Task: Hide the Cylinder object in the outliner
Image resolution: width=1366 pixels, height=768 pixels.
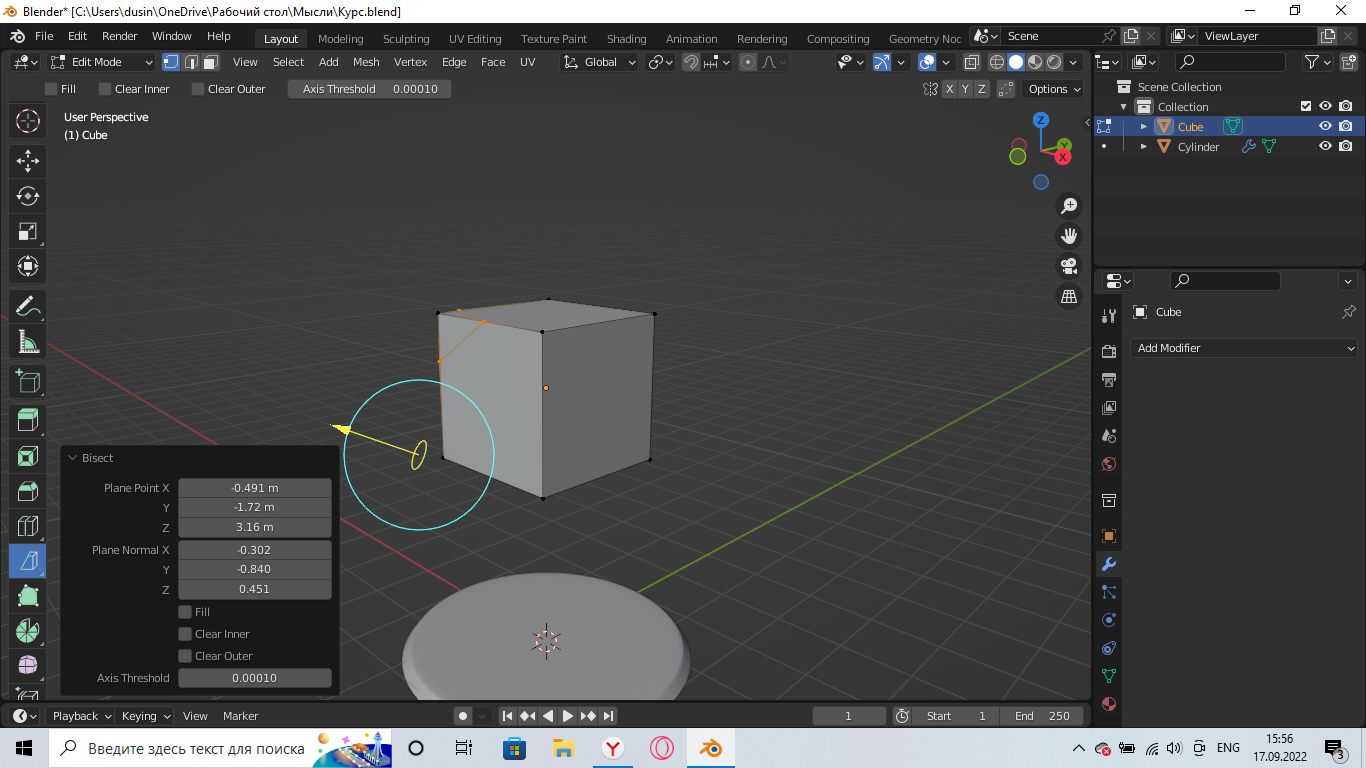Action: (x=1325, y=146)
